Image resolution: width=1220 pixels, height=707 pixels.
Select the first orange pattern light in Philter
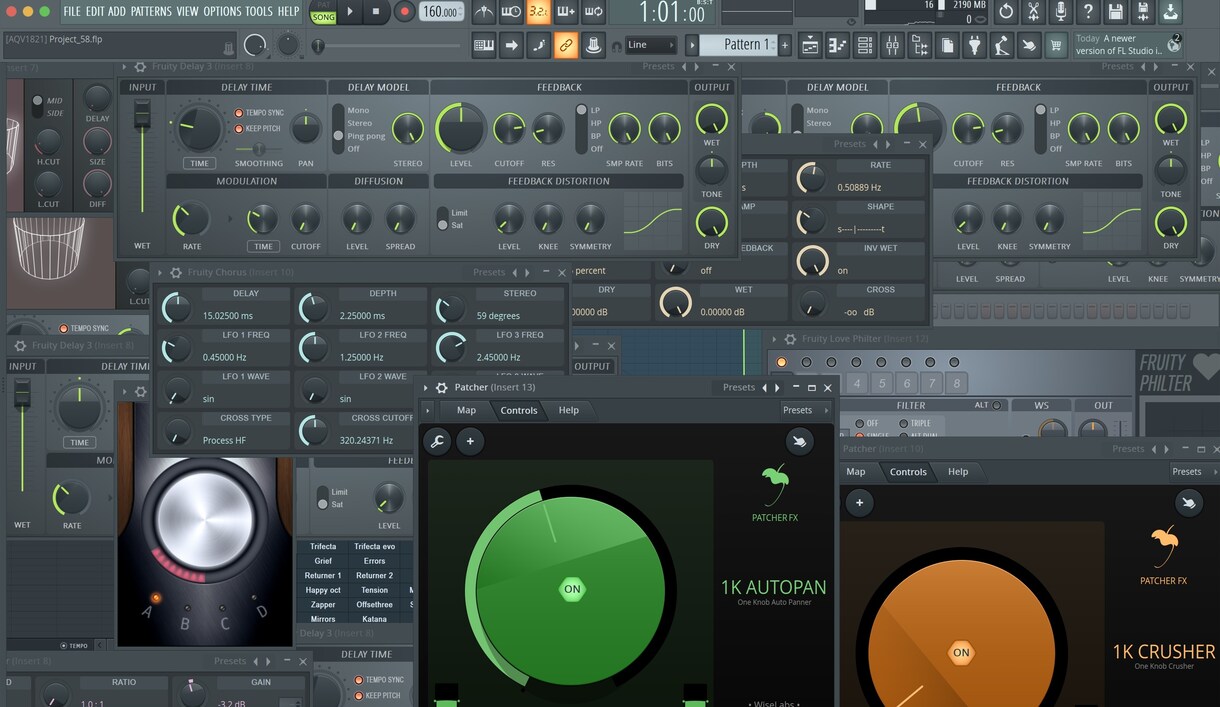pos(781,362)
